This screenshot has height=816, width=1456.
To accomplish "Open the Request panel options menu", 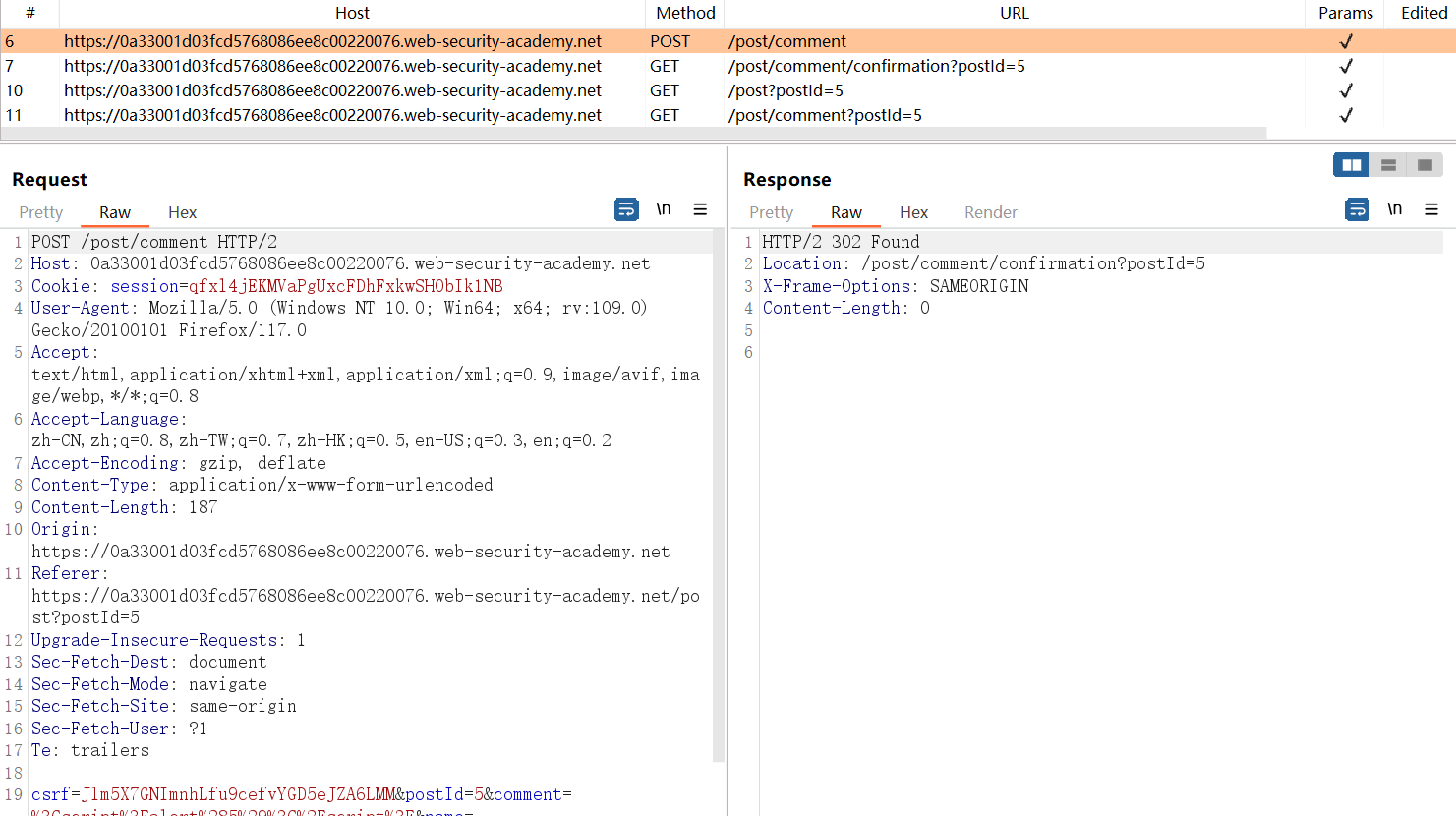I will tap(700, 209).
